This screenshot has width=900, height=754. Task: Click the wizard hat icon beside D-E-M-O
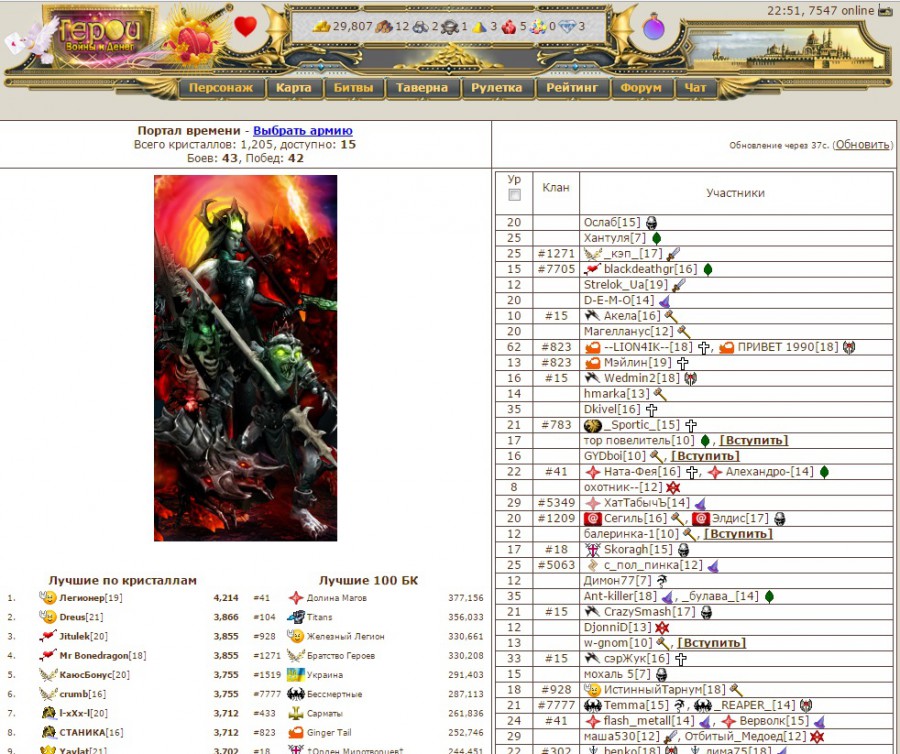pos(664,301)
